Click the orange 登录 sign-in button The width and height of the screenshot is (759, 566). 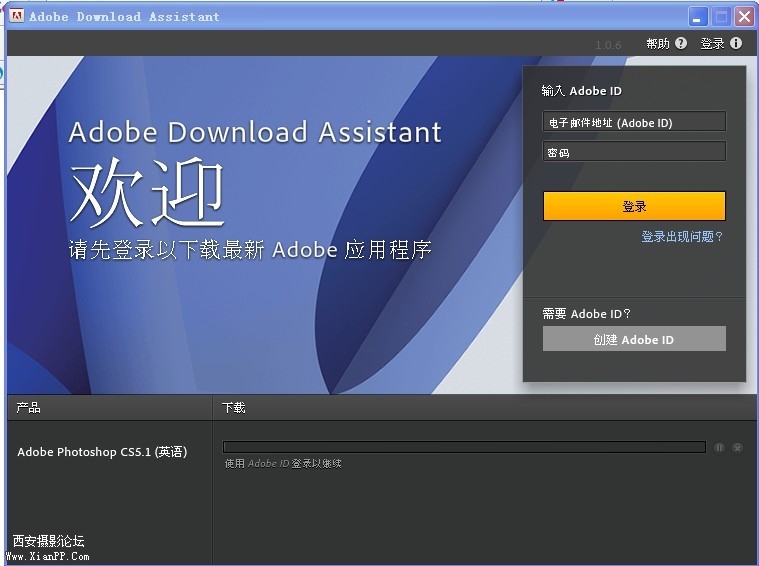(x=634, y=206)
